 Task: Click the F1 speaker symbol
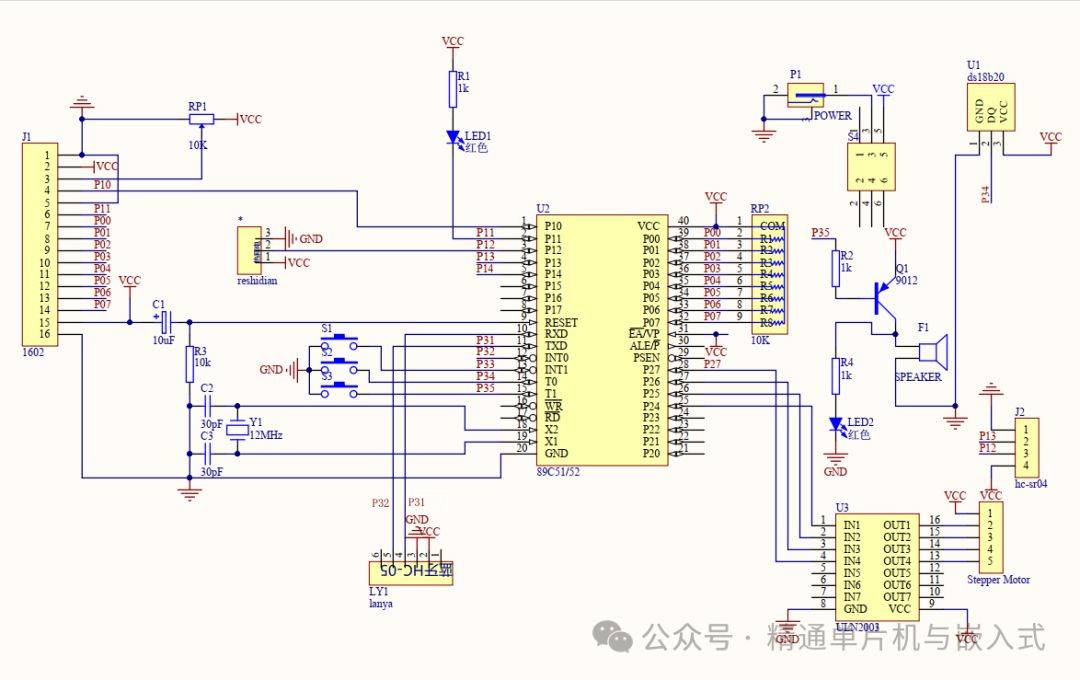coord(933,353)
